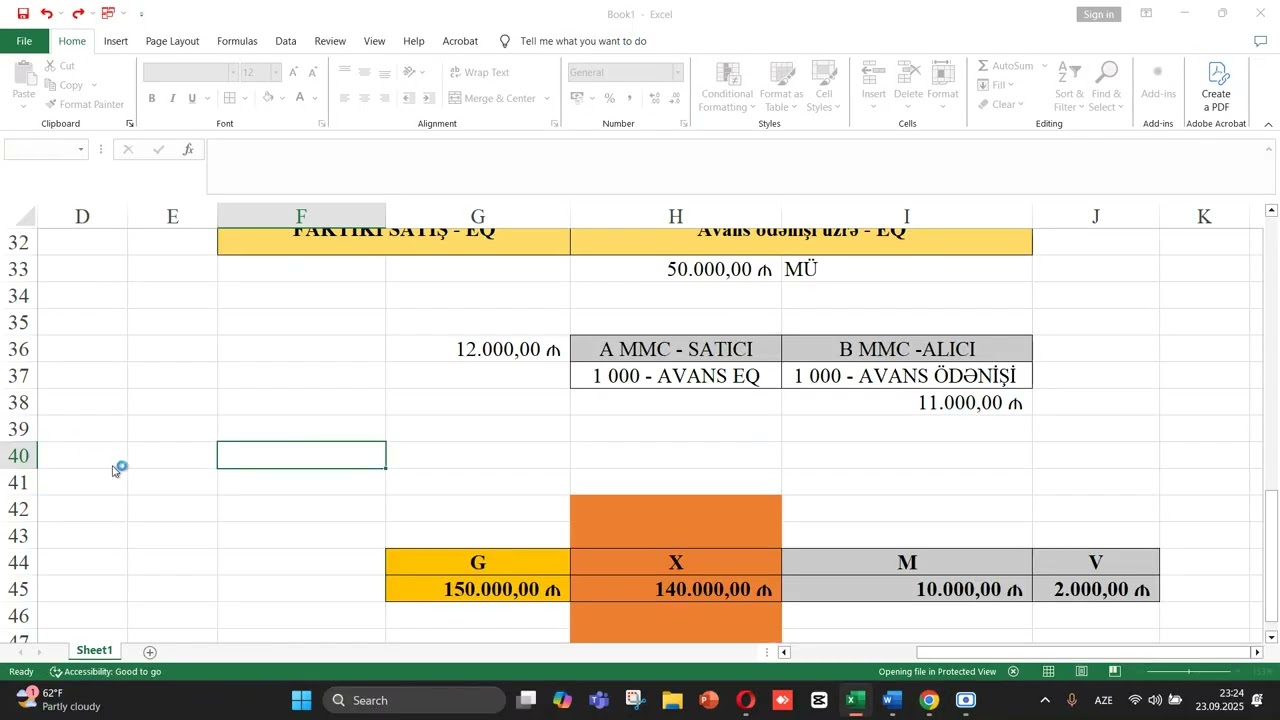Toggle Wrap Text

point(479,72)
